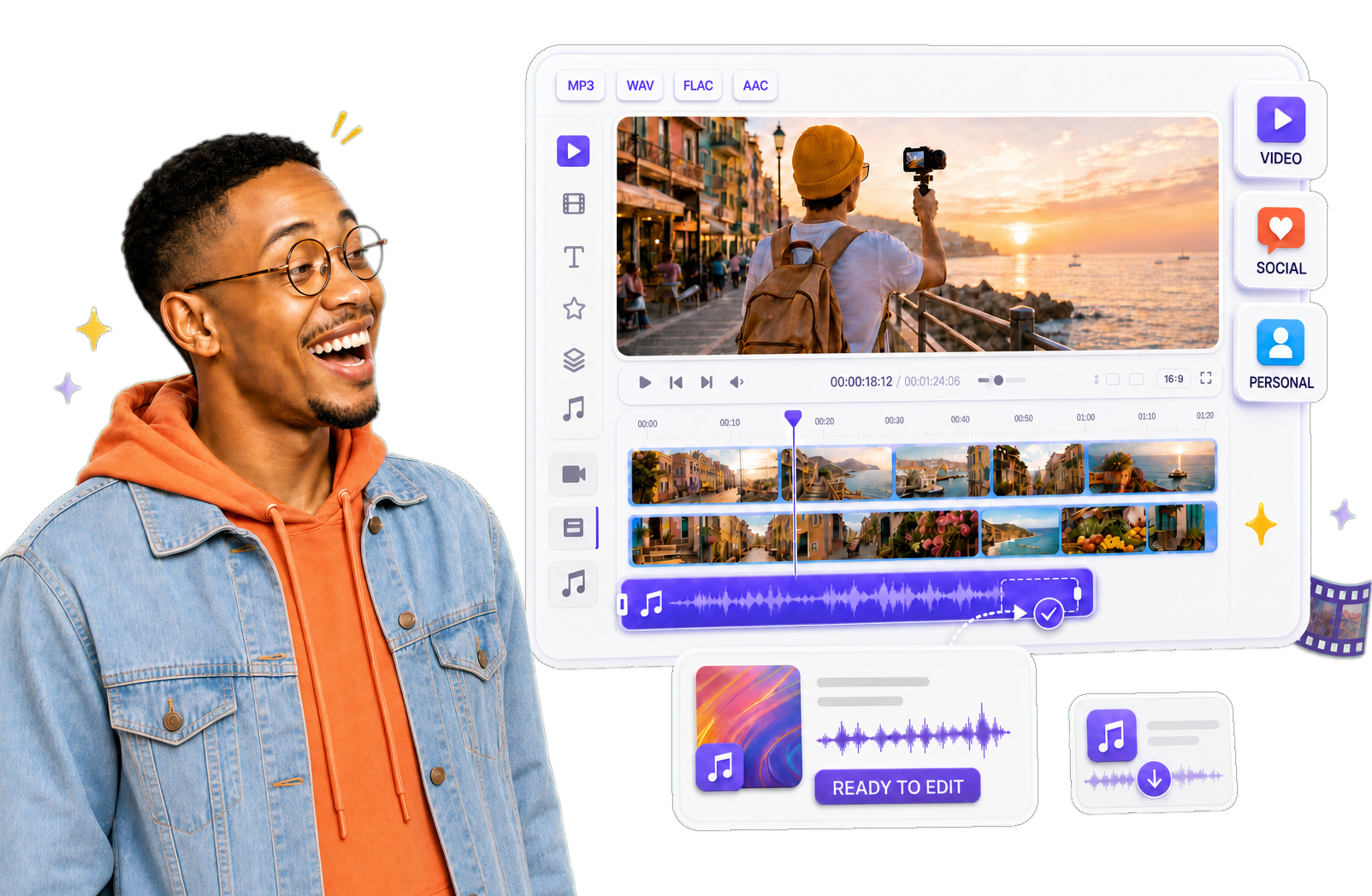This screenshot has width=1372, height=896.
Task: Select the purple audio waveform clip
Action: tap(856, 600)
